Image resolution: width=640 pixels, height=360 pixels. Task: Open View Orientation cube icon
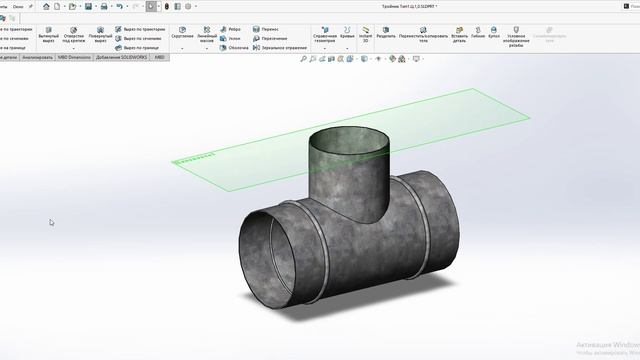coord(350,59)
